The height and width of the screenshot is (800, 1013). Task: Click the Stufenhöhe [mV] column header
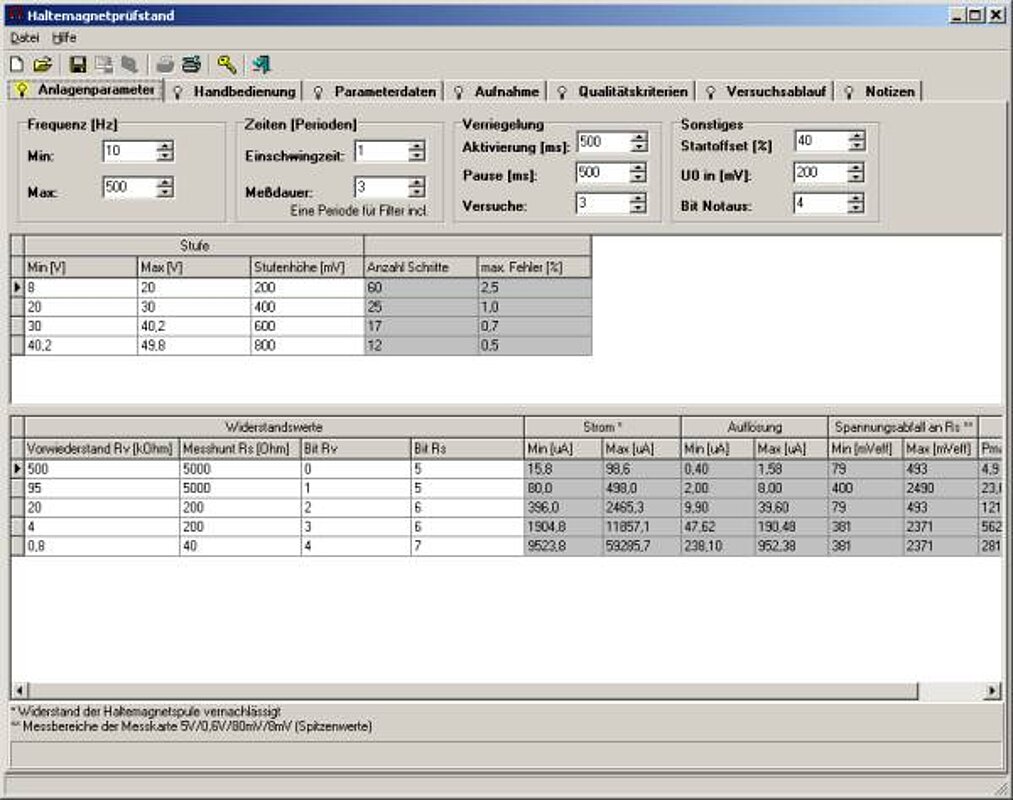307,267
